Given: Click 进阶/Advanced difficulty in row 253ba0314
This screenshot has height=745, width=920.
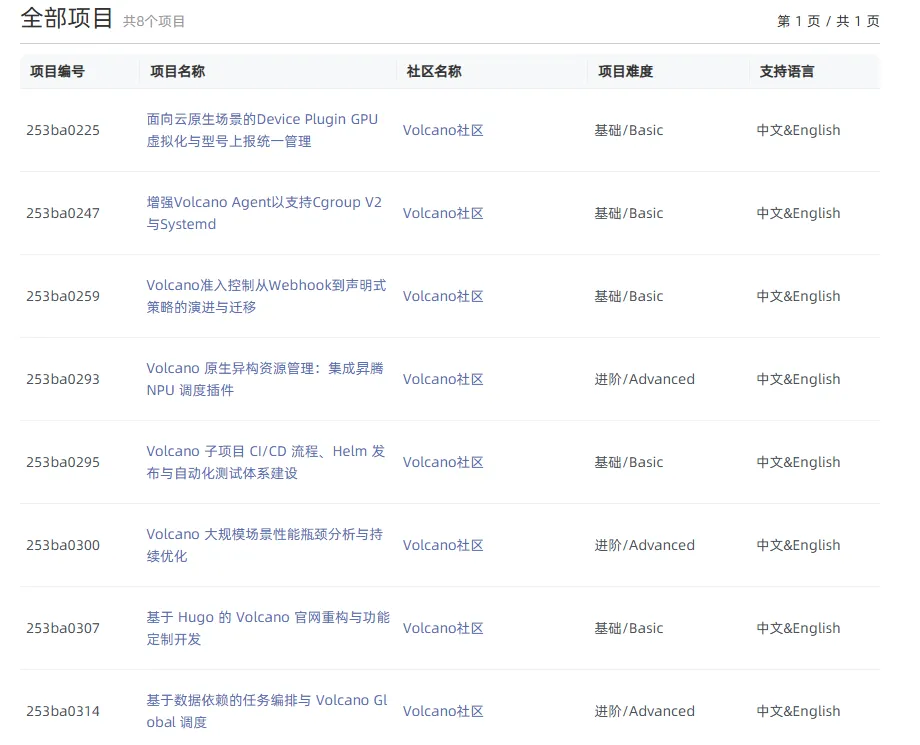Looking at the screenshot, I should pyautogui.click(x=644, y=711).
